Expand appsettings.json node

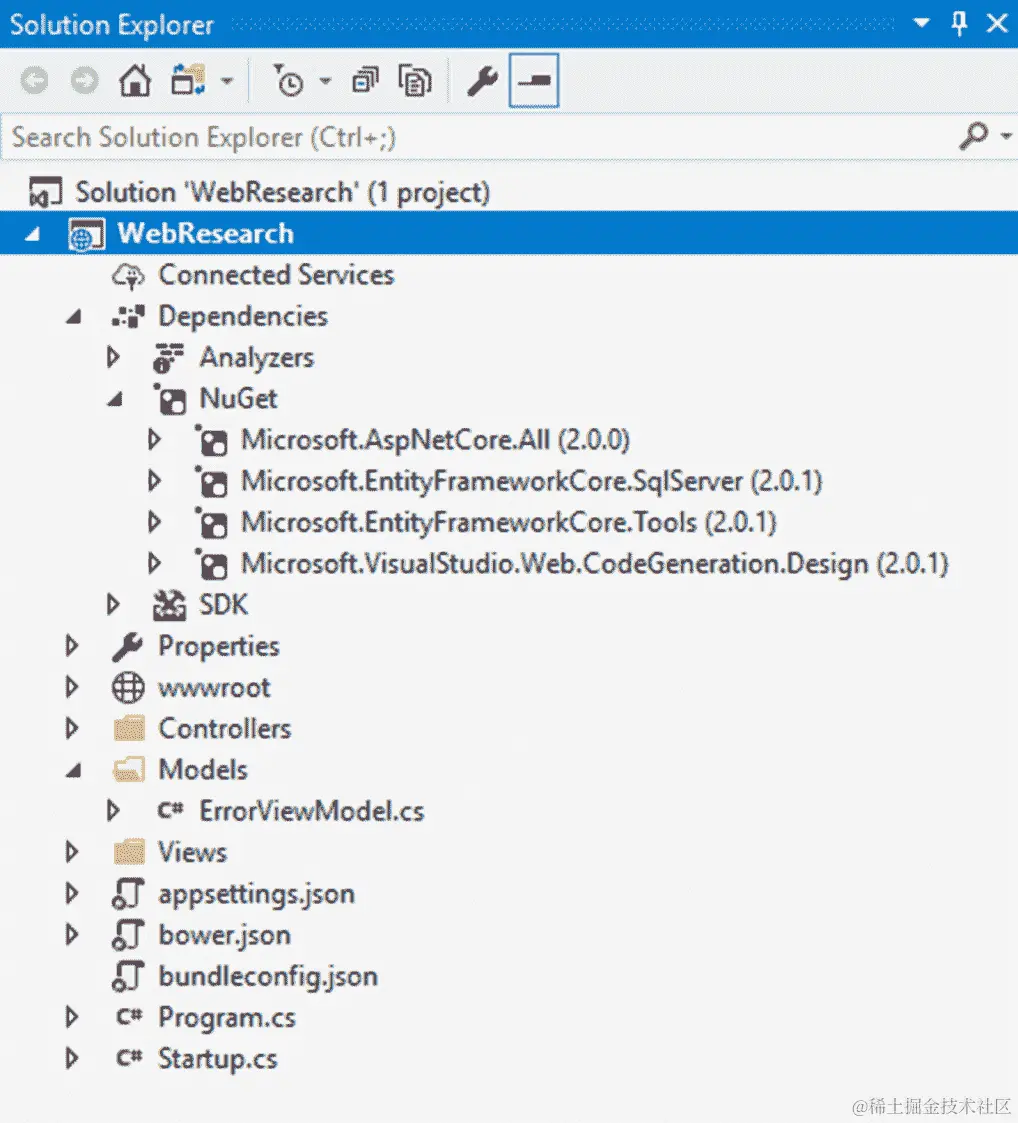[x=72, y=893]
